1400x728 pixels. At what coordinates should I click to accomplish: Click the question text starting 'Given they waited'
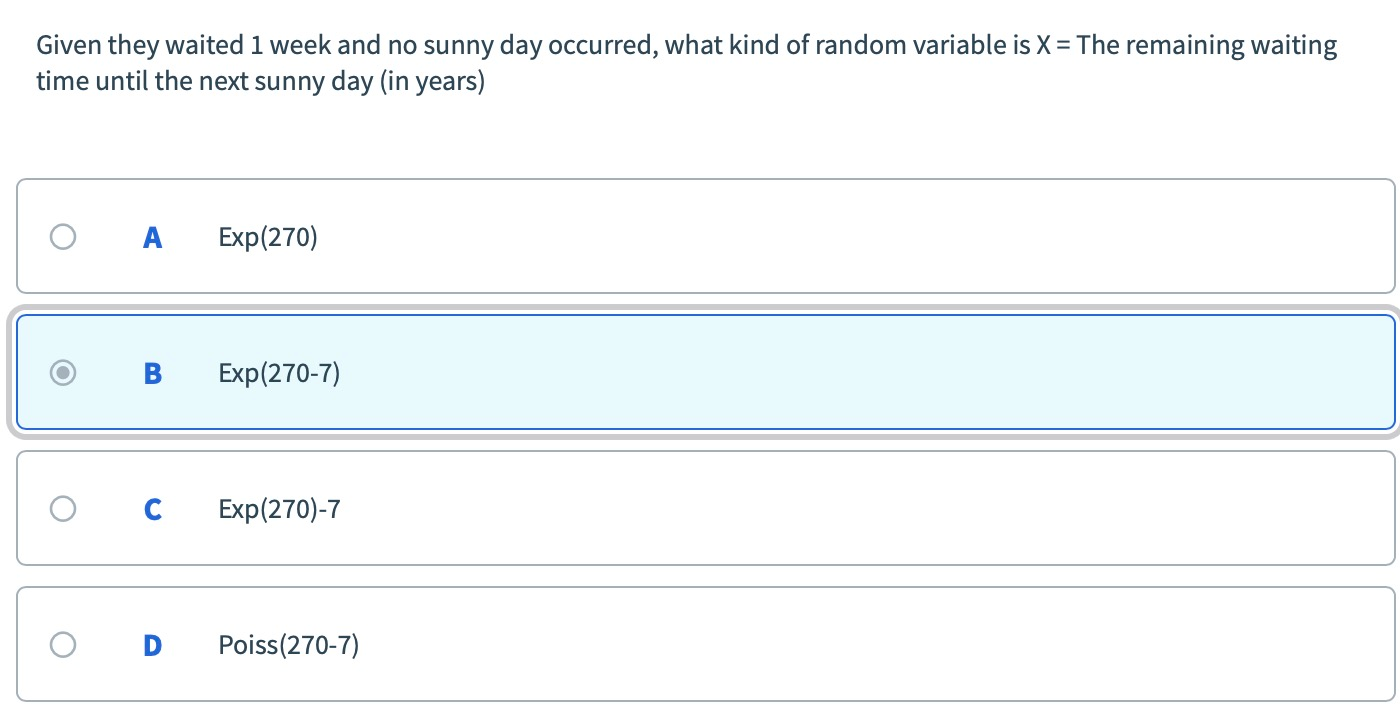(686, 63)
